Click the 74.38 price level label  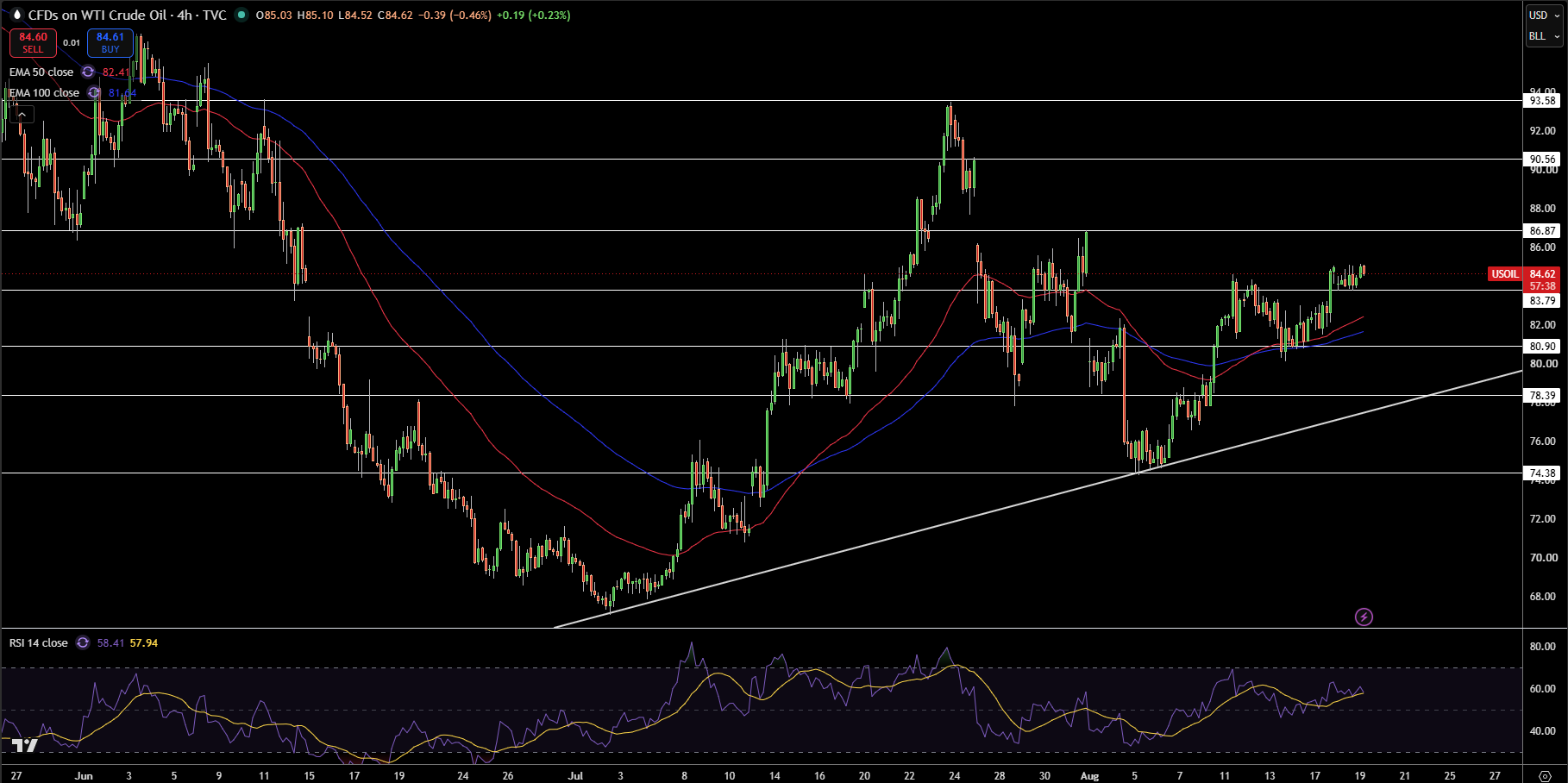(x=1543, y=473)
